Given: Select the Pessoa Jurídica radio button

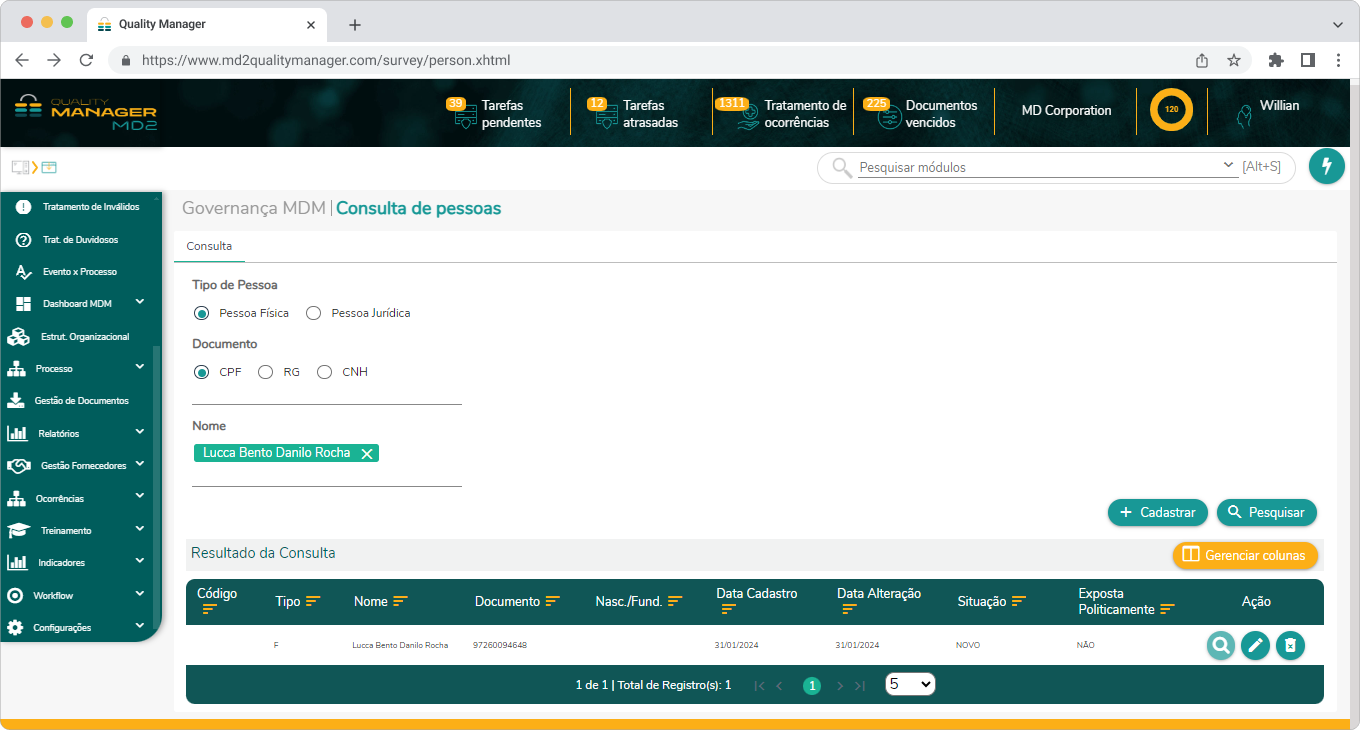Looking at the screenshot, I should (313, 313).
